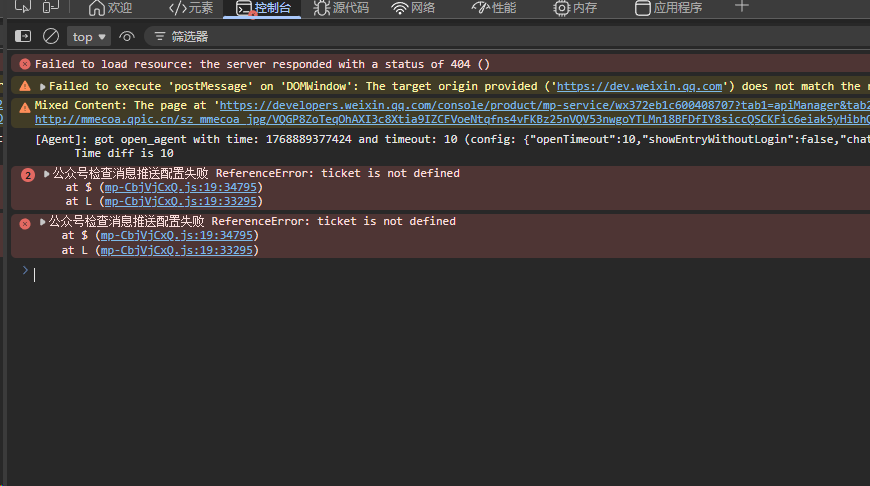Viewport: 870px width, 486px height.
Task: Open the https://dev.weixin.qq.com link
Action: (x=639, y=86)
